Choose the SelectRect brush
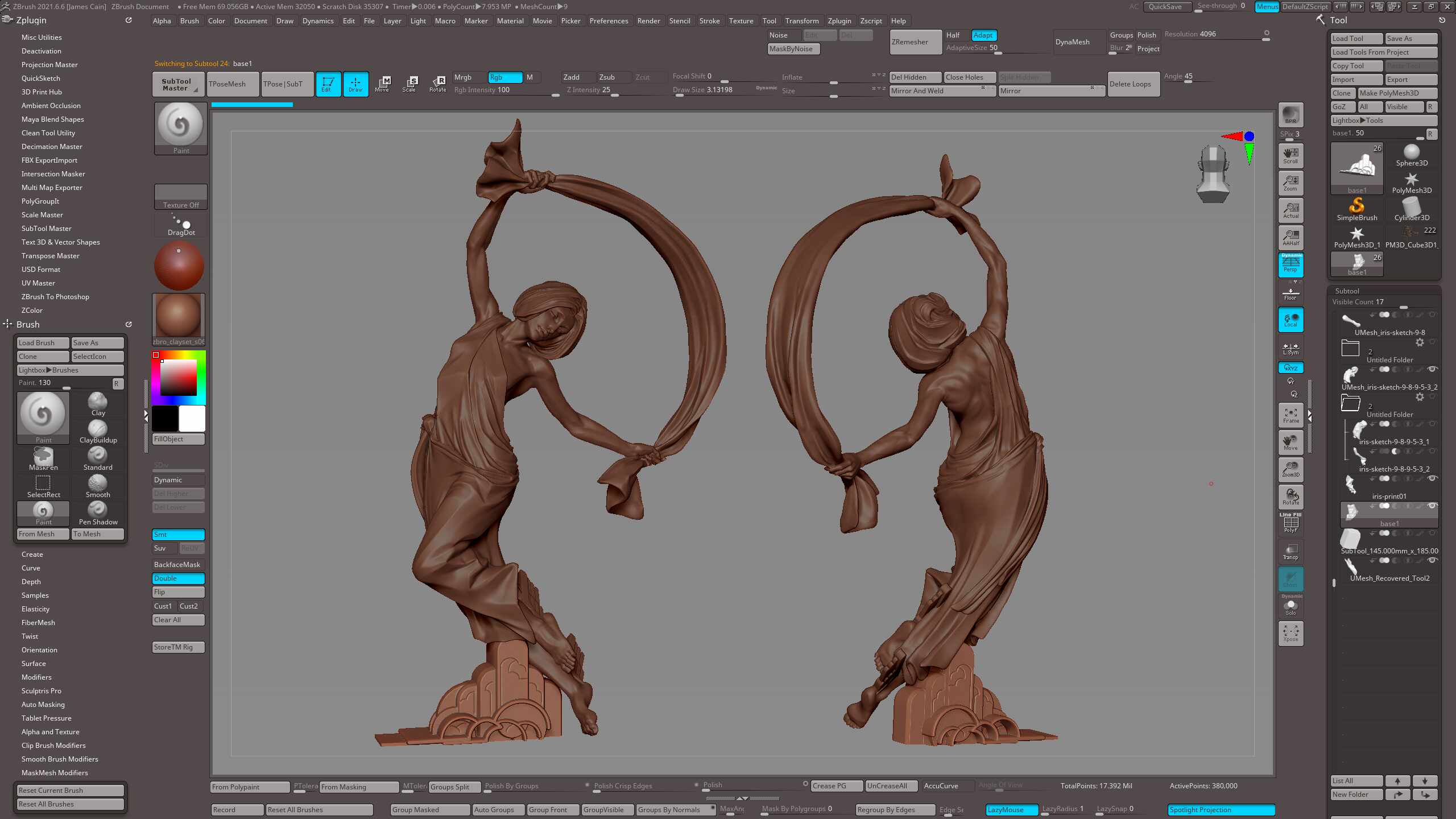 tap(43, 486)
